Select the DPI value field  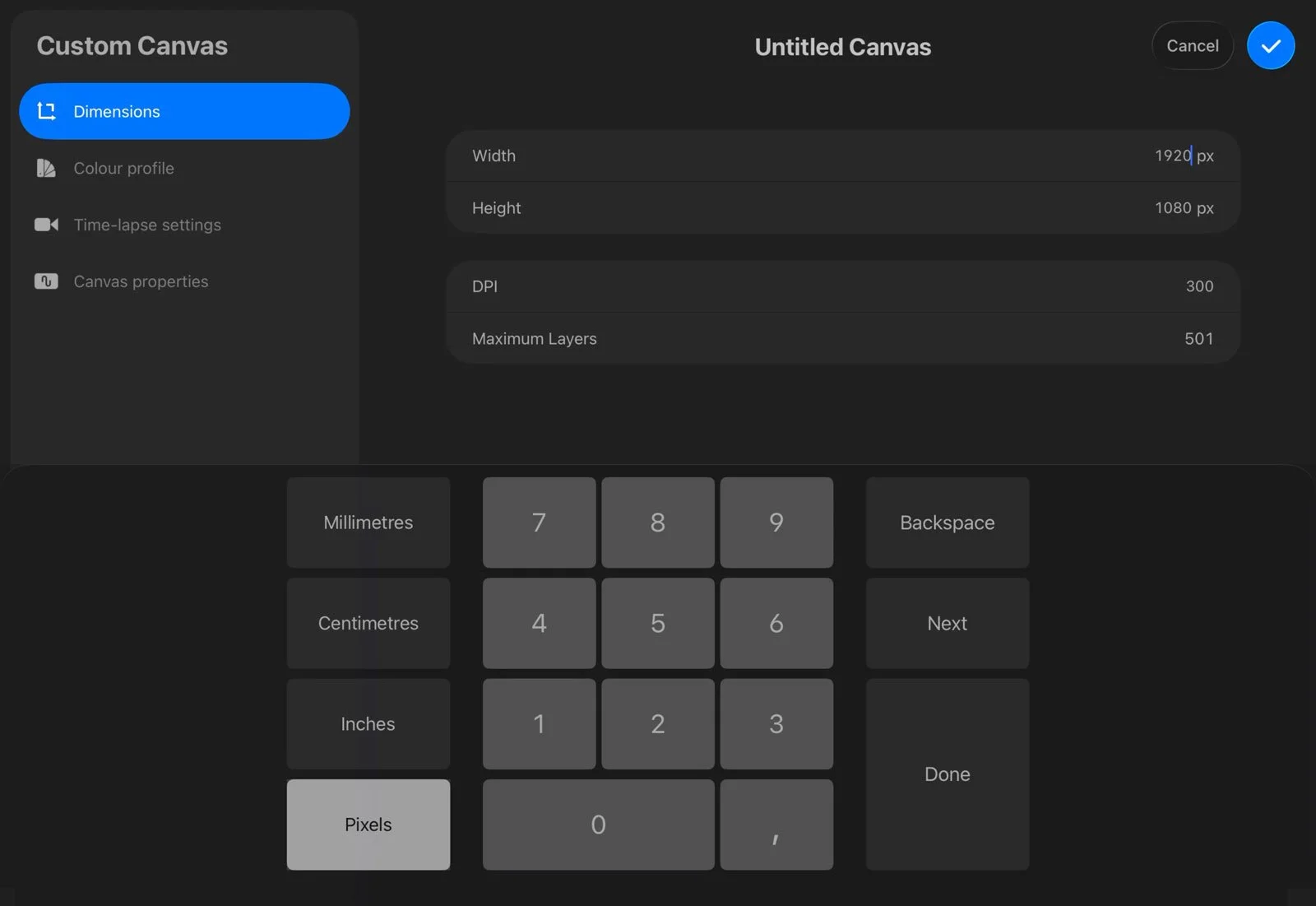tap(843, 286)
